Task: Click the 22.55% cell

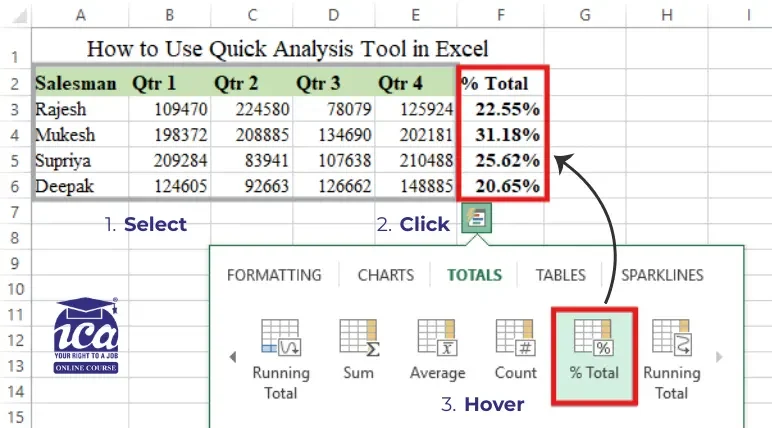Action: [x=502, y=109]
